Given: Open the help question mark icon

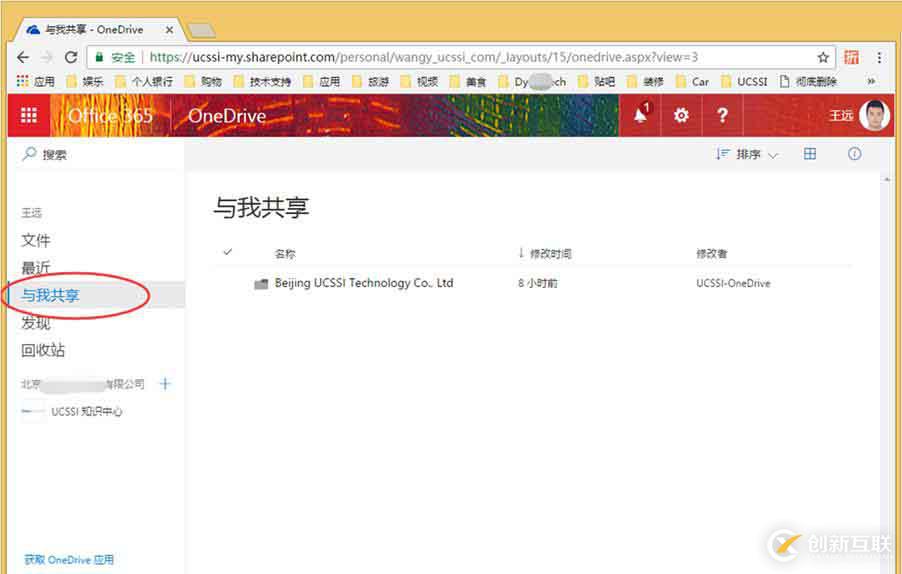Looking at the screenshot, I should pyautogui.click(x=723, y=116).
